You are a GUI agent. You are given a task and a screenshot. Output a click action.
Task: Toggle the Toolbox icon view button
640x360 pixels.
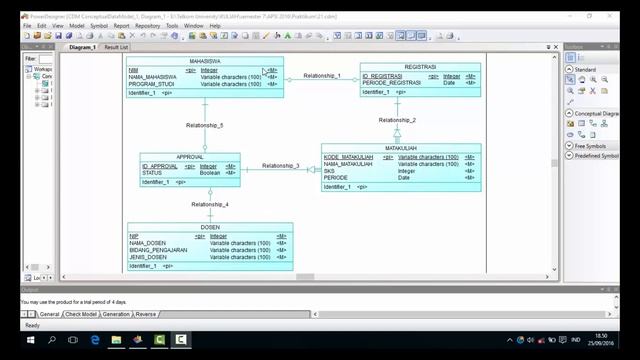tap(571, 58)
